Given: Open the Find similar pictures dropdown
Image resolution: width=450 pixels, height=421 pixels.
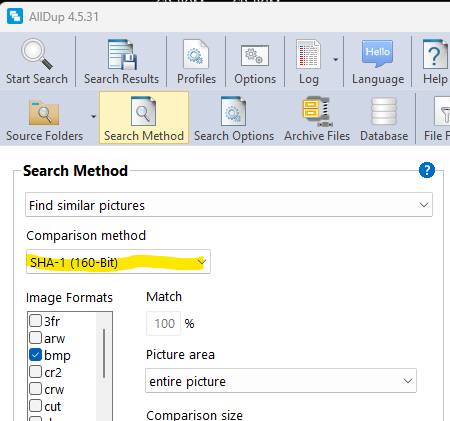Looking at the screenshot, I should 229,205.
